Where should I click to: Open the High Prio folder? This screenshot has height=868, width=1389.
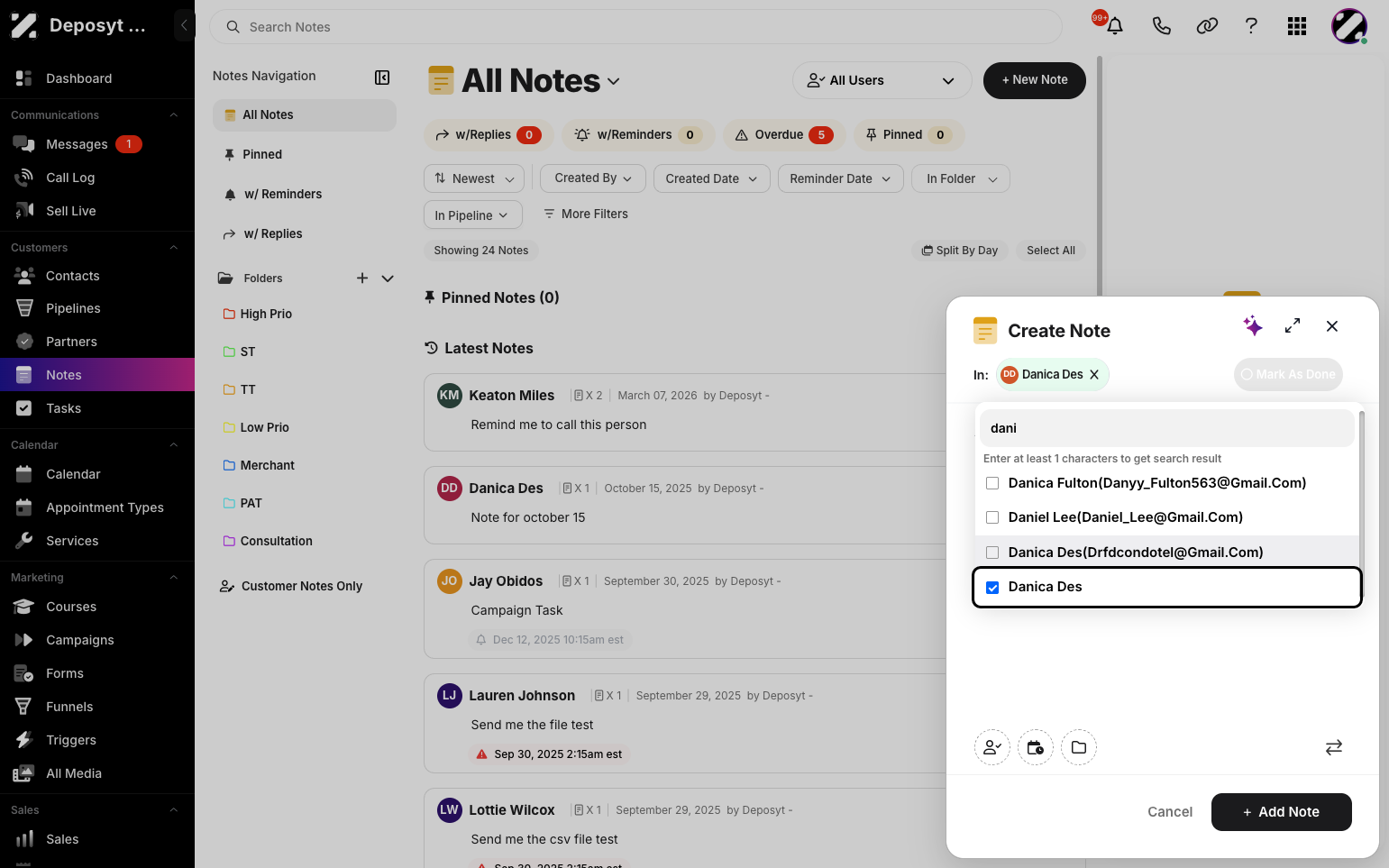(266, 314)
